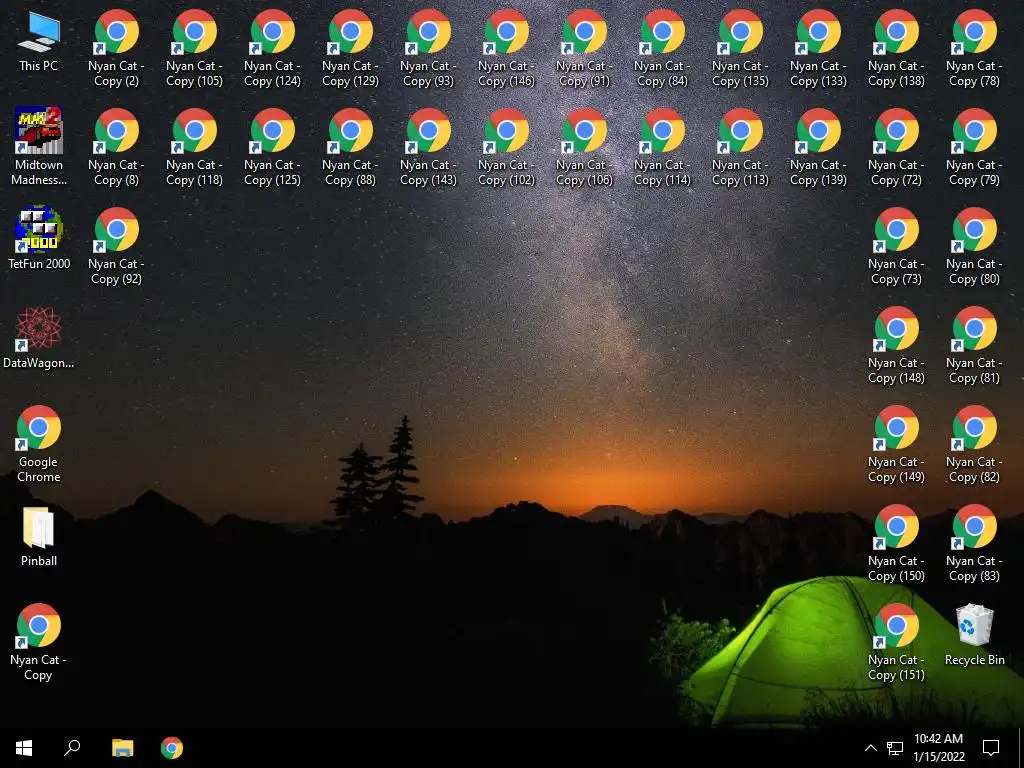Select Nyan Cat - Copy (73) shortcut
Viewport: 1024px width, 768px height.
[x=897, y=246]
